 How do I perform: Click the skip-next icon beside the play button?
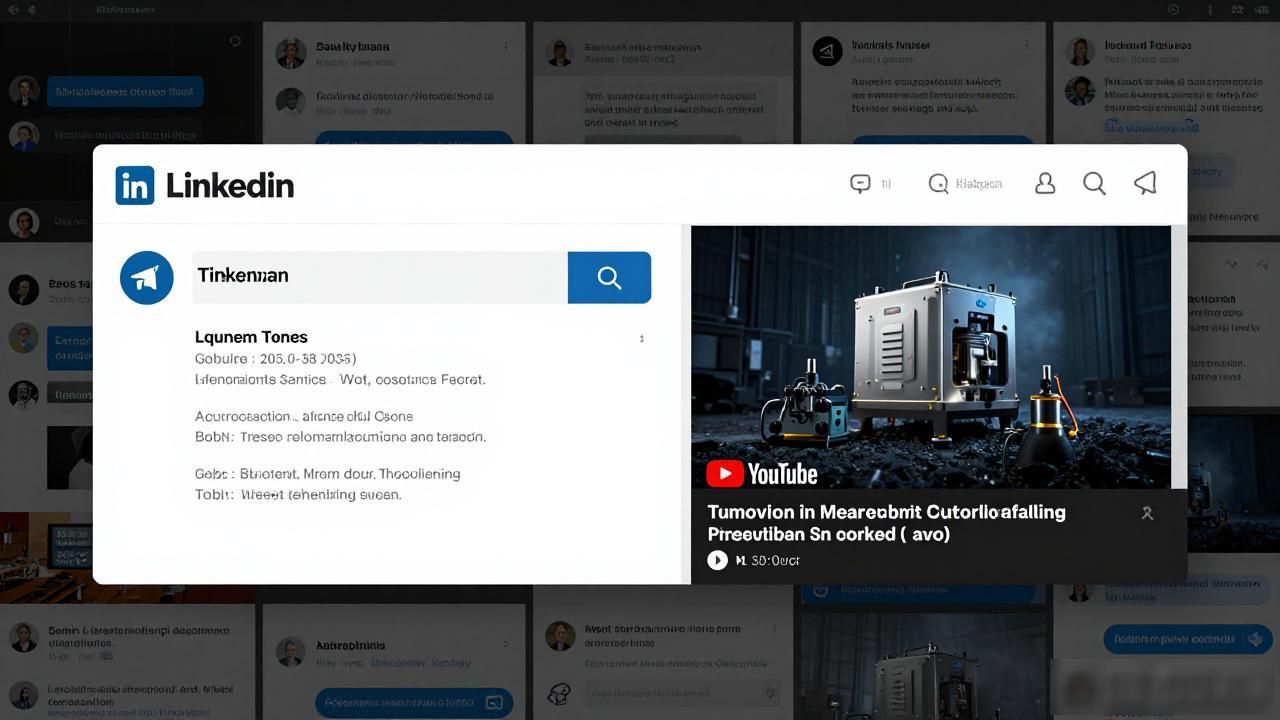tap(741, 560)
